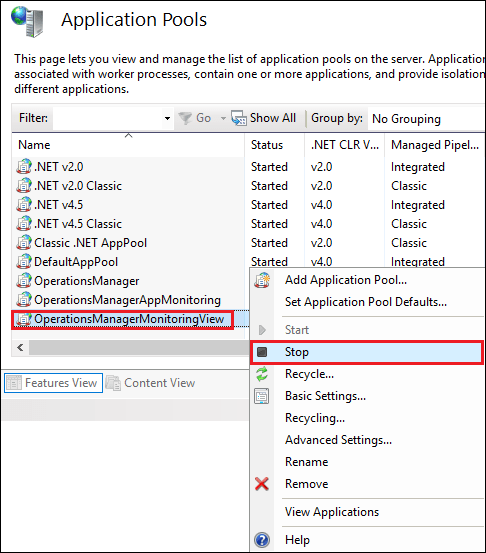This screenshot has height=553, width=486.
Task: Click the Show All toolbar icon
Action: (239, 118)
